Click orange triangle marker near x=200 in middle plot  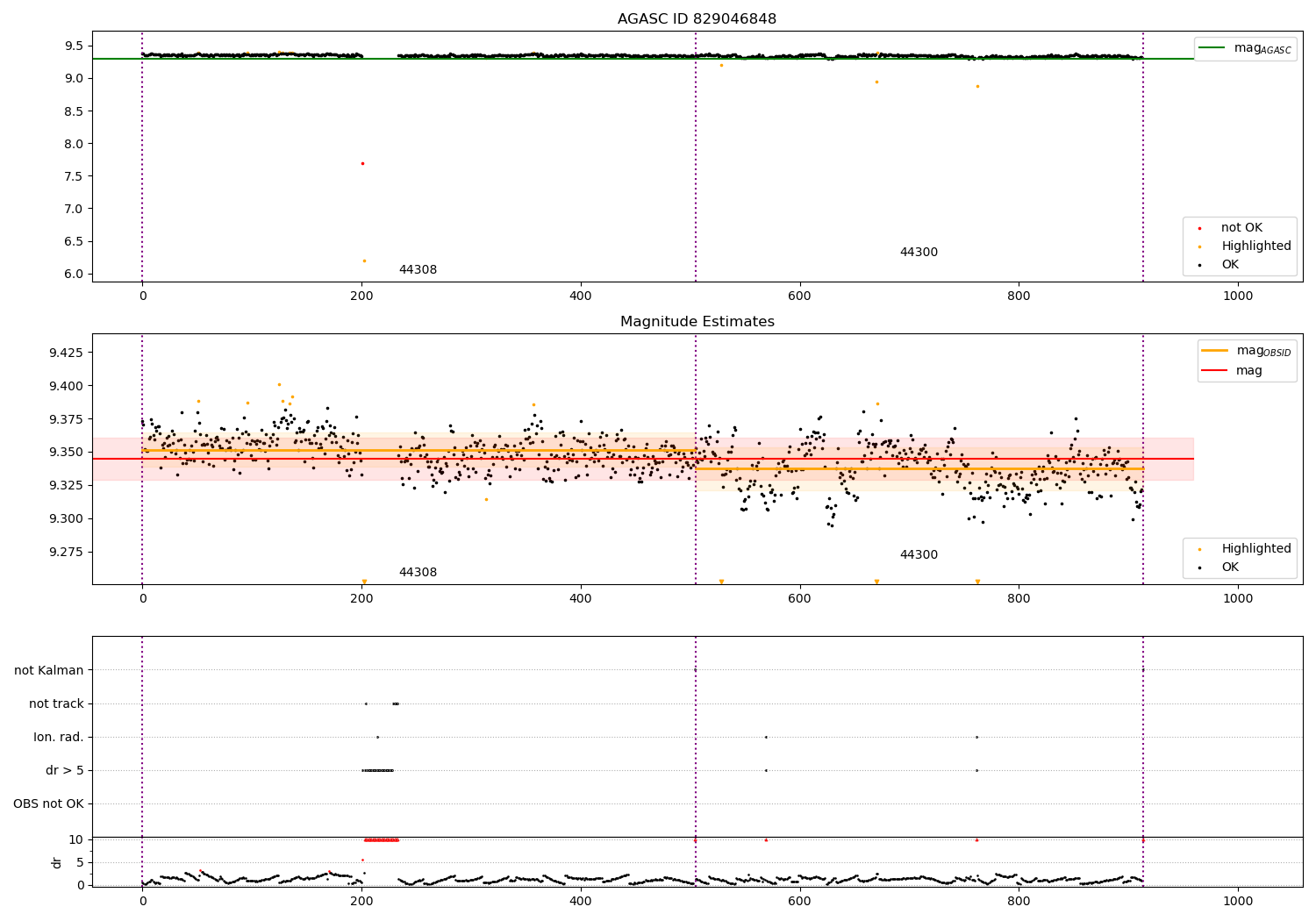[364, 582]
